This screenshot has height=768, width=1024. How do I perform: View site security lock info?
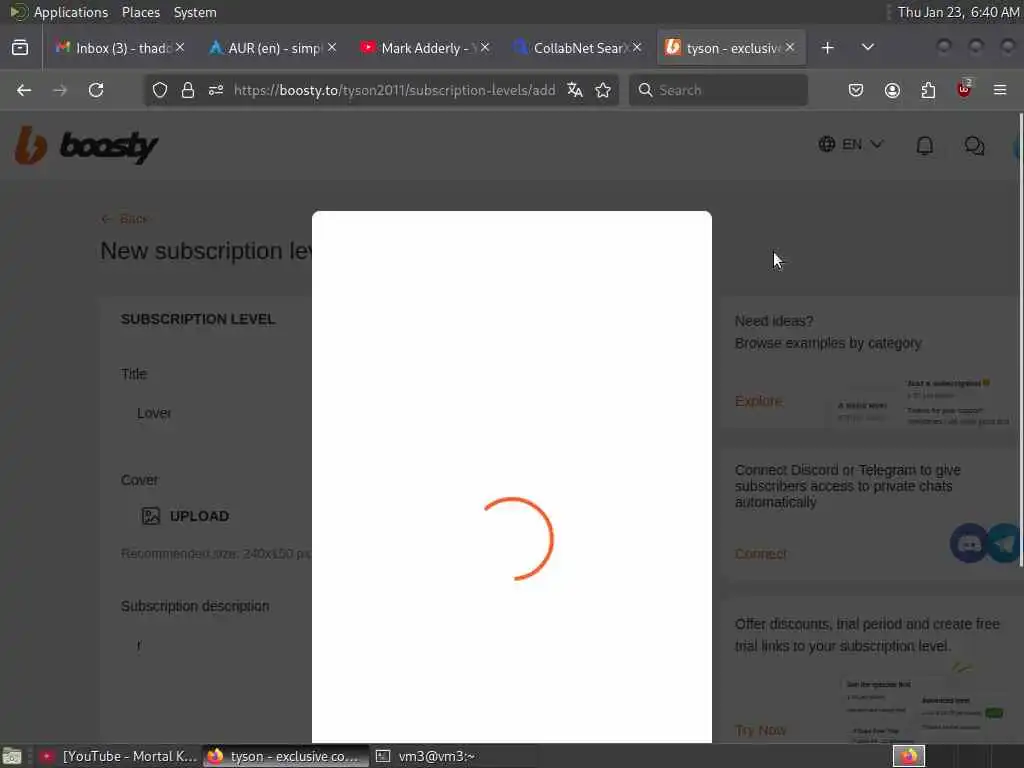pyautogui.click(x=188, y=90)
